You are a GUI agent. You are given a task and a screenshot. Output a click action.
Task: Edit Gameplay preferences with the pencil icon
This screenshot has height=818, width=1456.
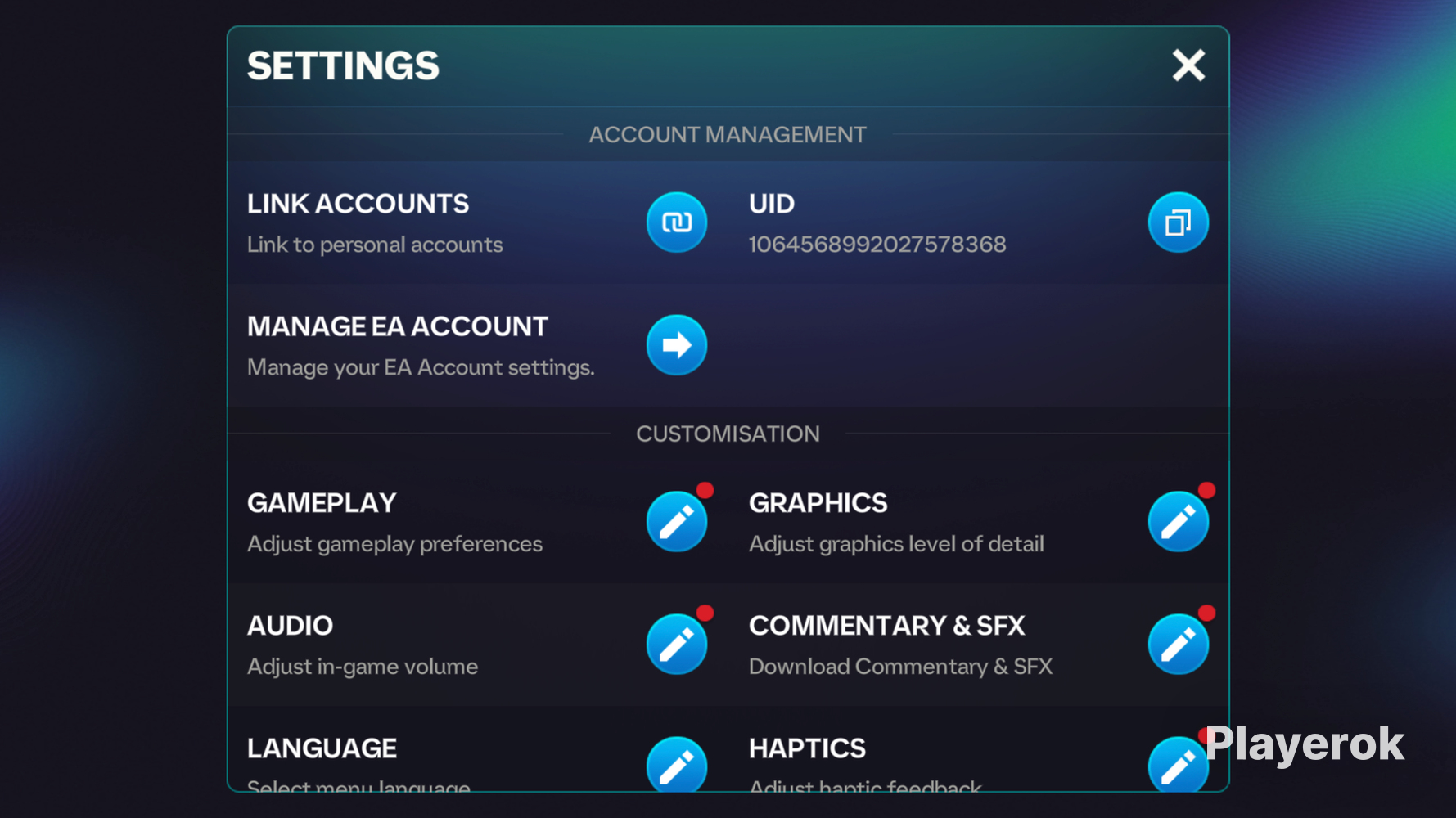(x=677, y=522)
